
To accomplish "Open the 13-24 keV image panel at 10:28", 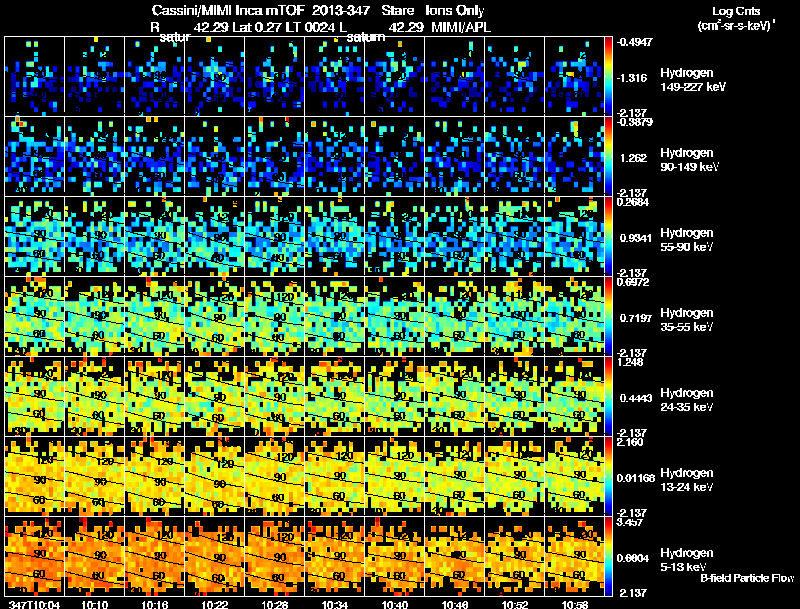I will tap(274, 476).
